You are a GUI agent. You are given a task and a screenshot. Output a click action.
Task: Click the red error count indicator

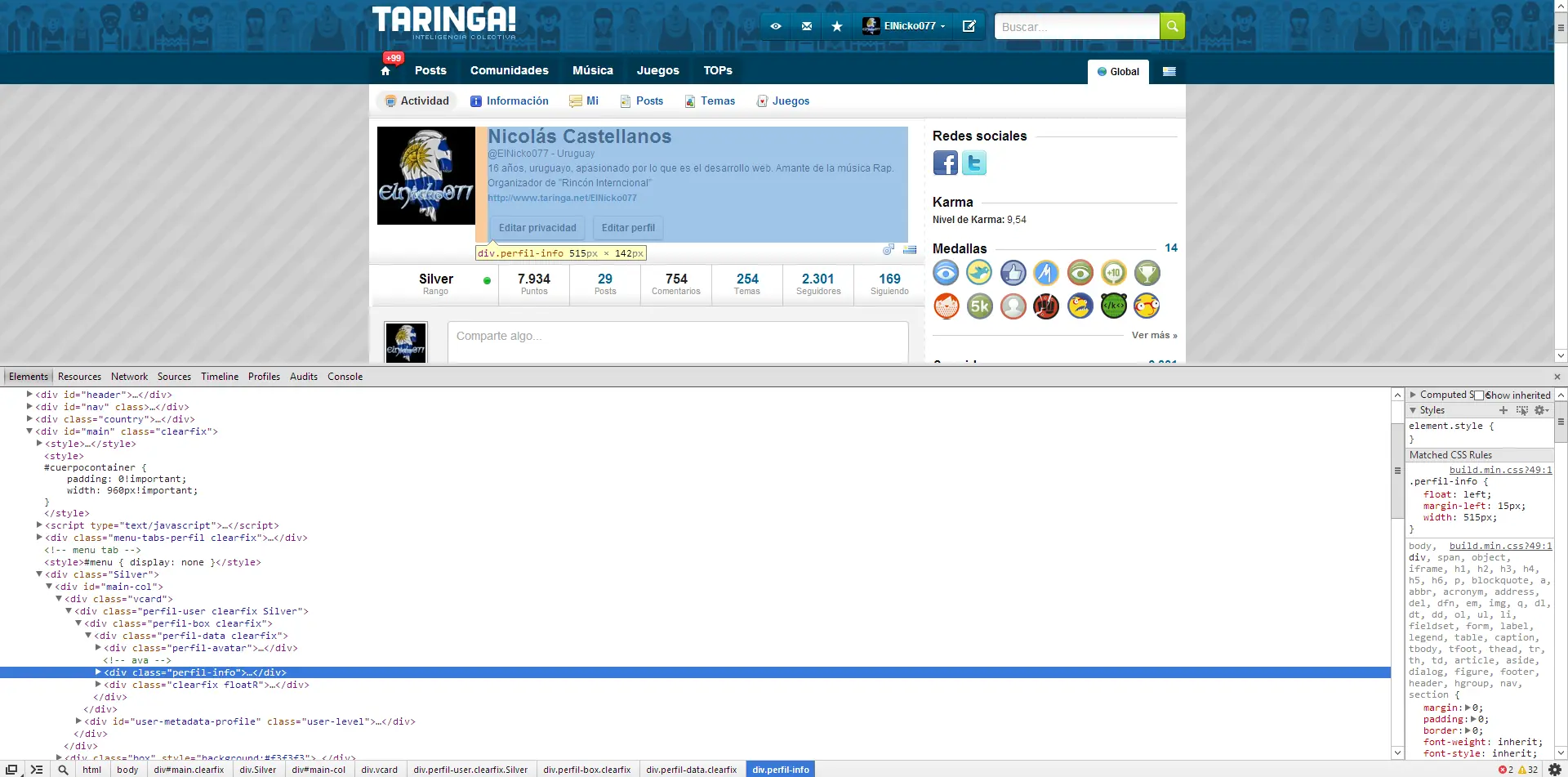click(1506, 770)
